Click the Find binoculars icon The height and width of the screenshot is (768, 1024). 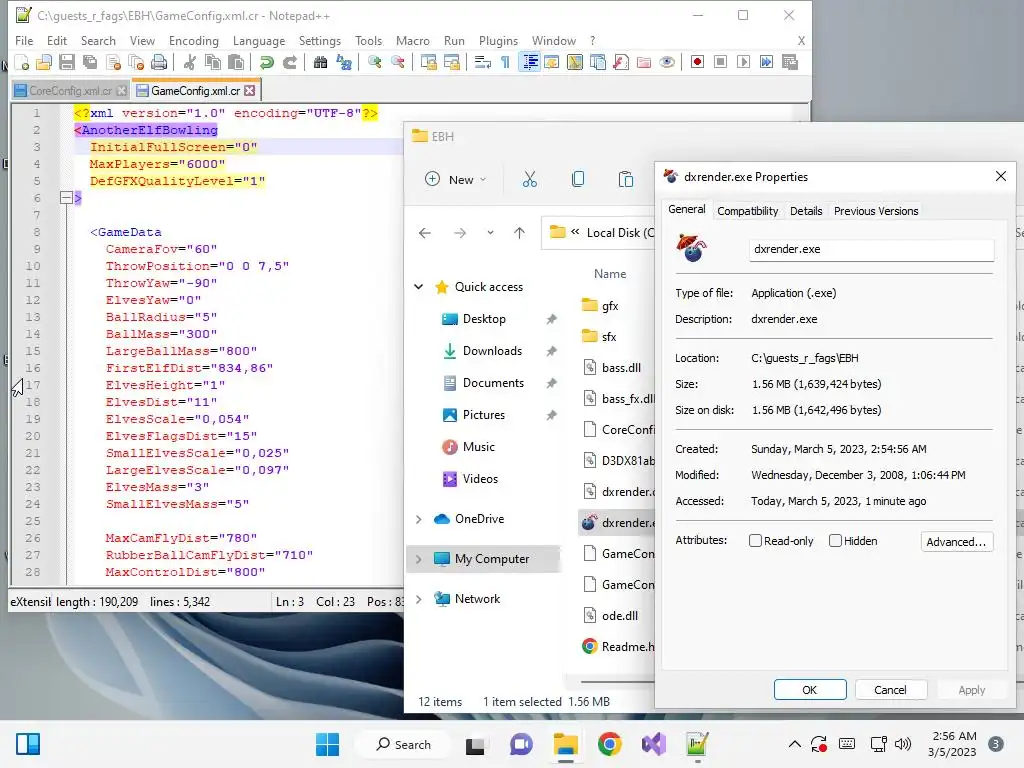coord(321,62)
